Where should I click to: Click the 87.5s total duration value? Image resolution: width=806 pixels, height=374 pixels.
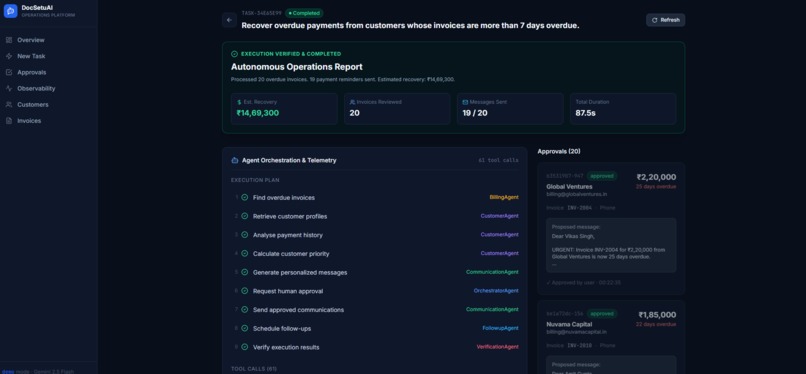pyautogui.click(x=585, y=113)
